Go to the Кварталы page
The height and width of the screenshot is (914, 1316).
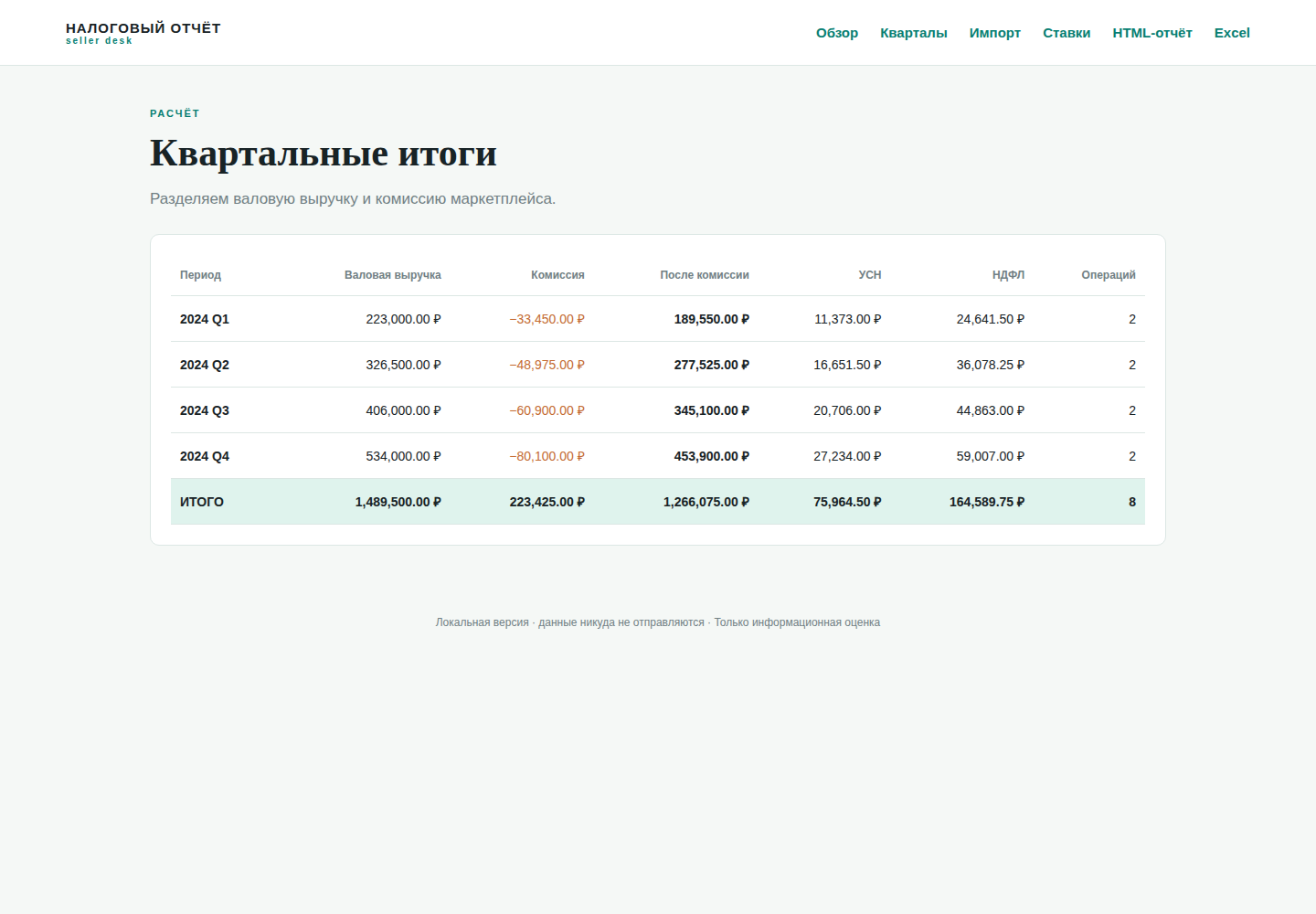tap(913, 33)
